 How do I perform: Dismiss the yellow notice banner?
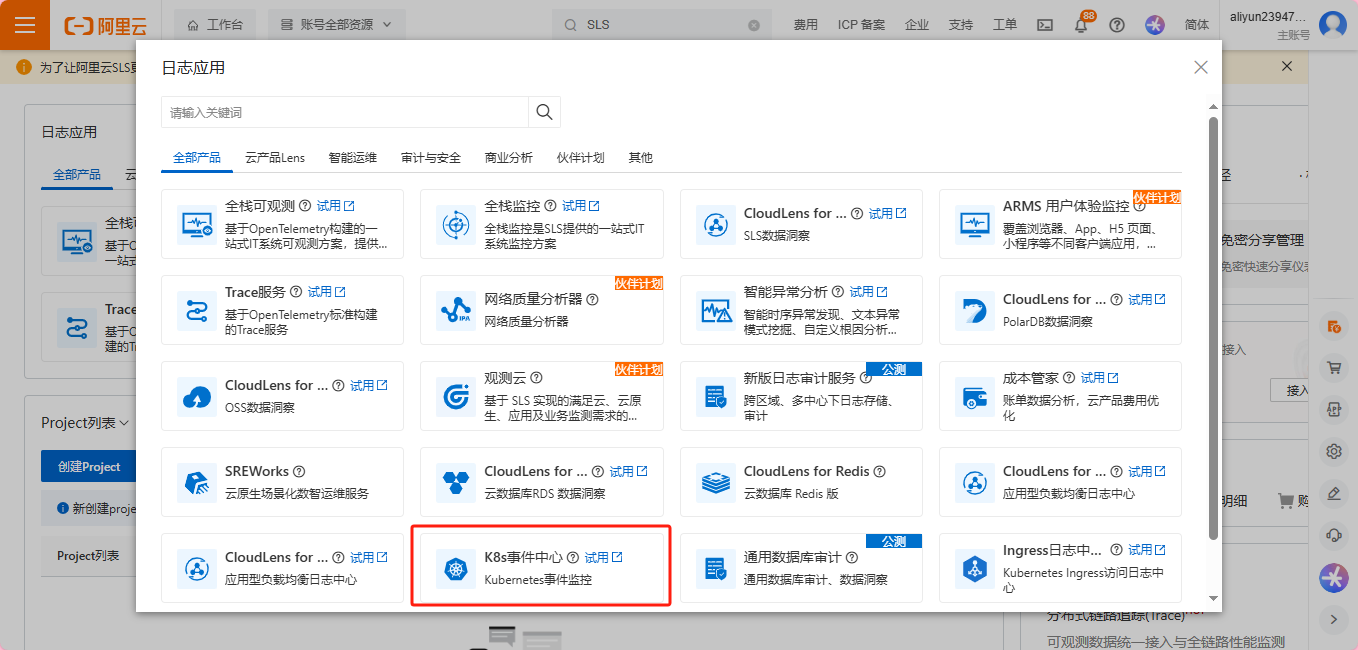point(1287,66)
